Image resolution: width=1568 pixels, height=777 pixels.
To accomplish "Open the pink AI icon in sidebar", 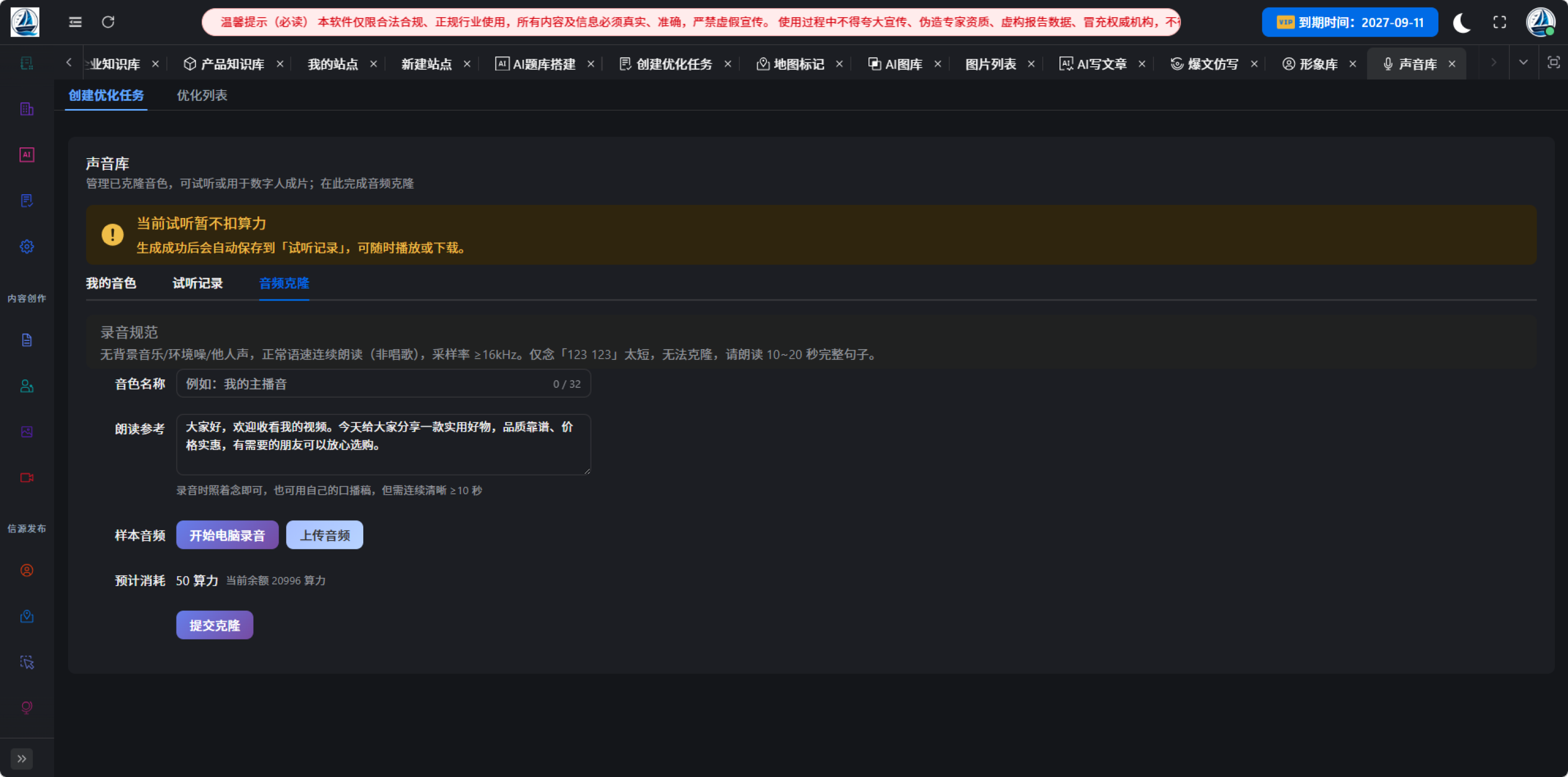I will coord(27,154).
